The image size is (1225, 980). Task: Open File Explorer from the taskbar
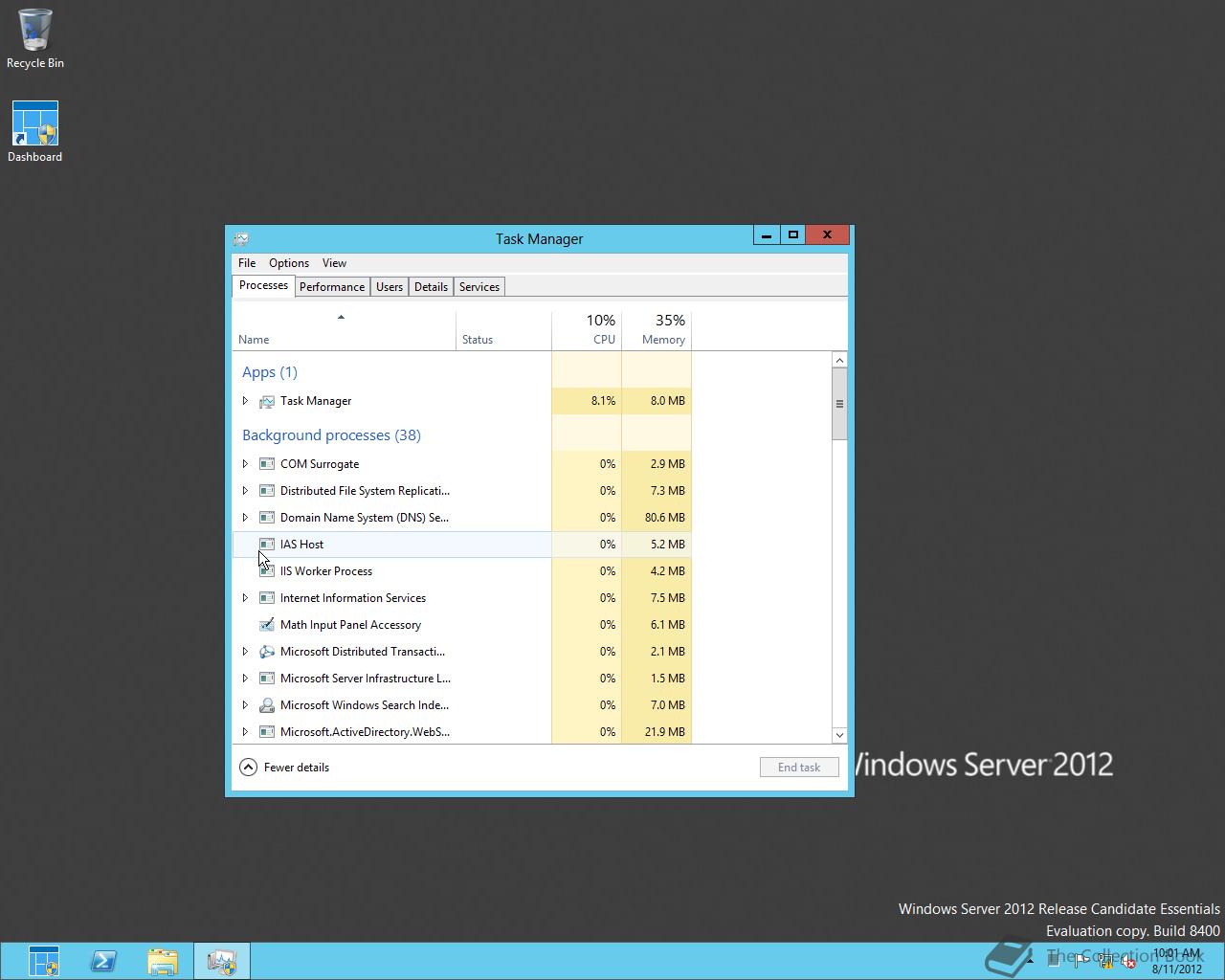[163, 961]
